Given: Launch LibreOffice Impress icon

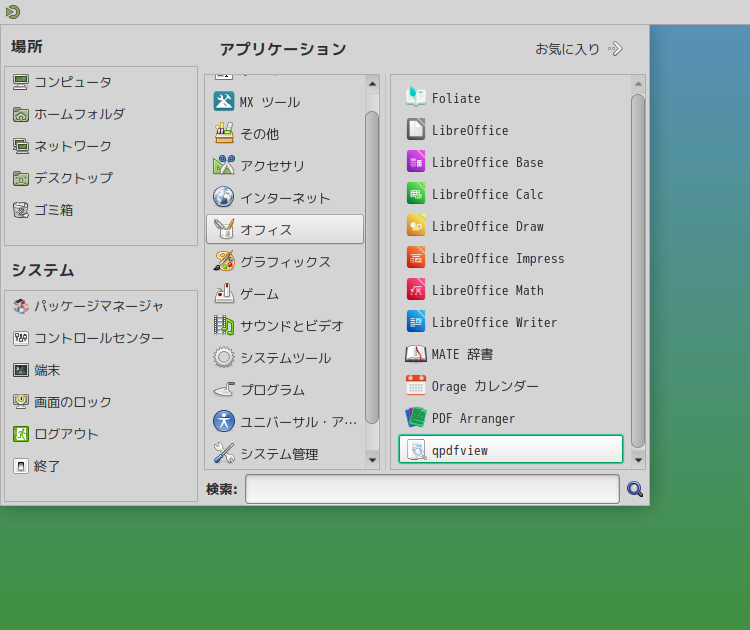Looking at the screenshot, I should pos(416,258).
